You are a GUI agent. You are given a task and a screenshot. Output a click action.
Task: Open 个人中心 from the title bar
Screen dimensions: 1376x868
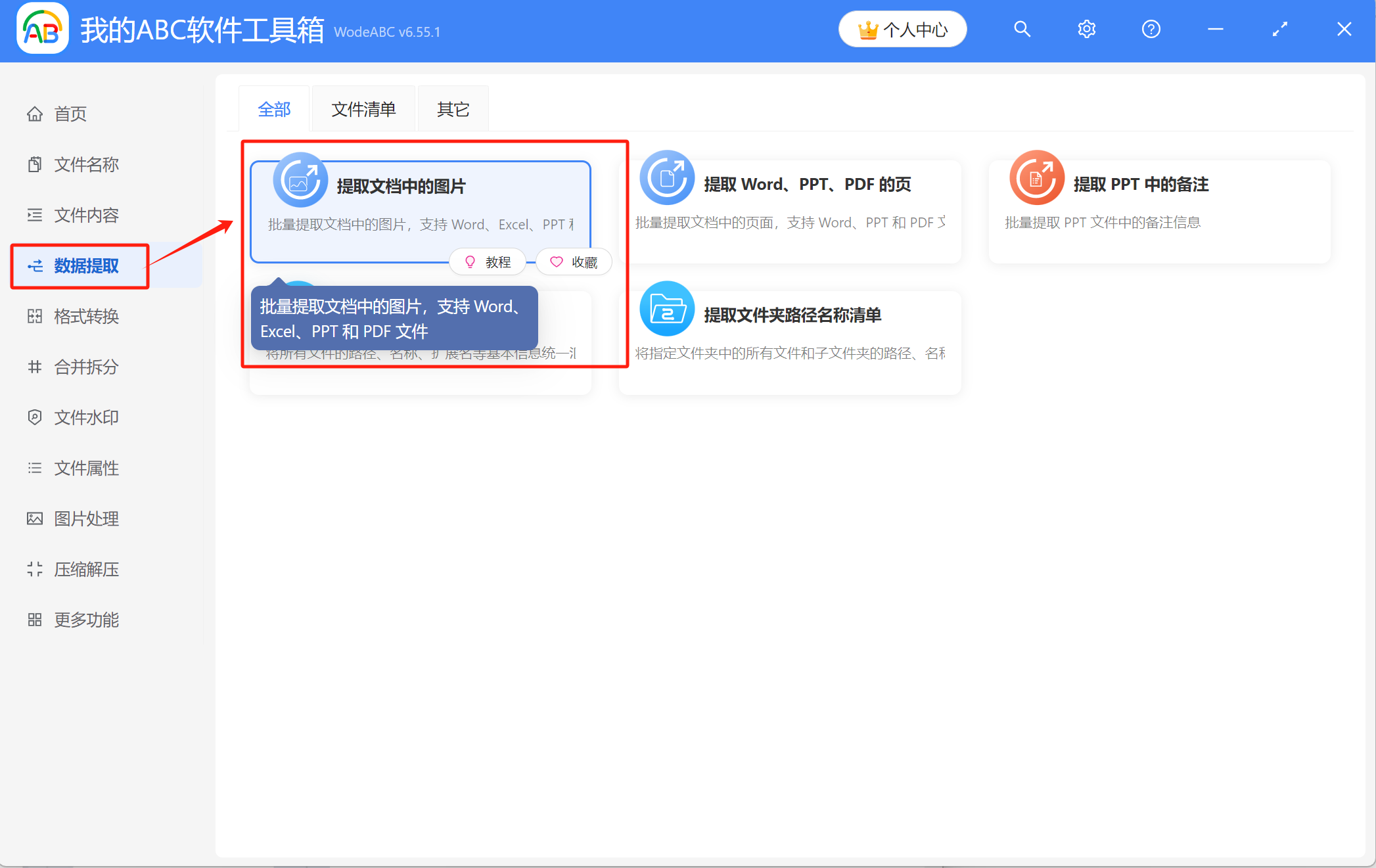[x=902, y=29]
